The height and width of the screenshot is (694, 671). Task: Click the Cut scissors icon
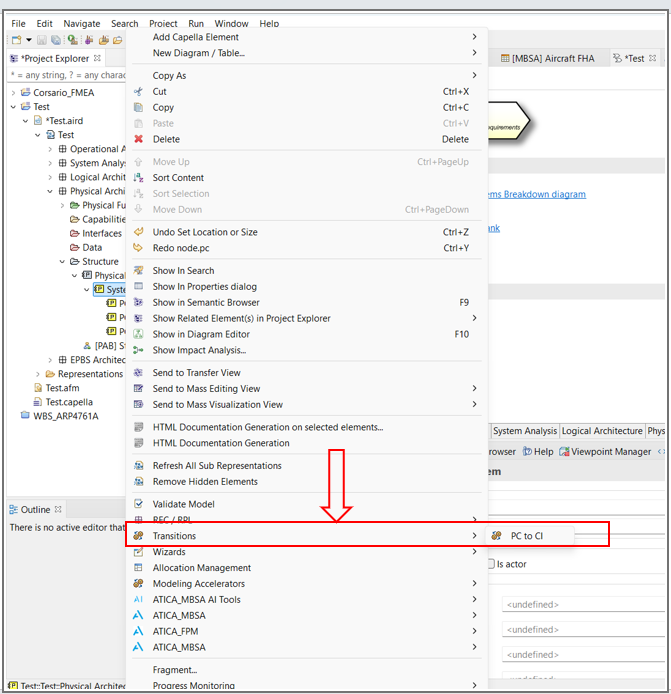[x=139, y=92]
